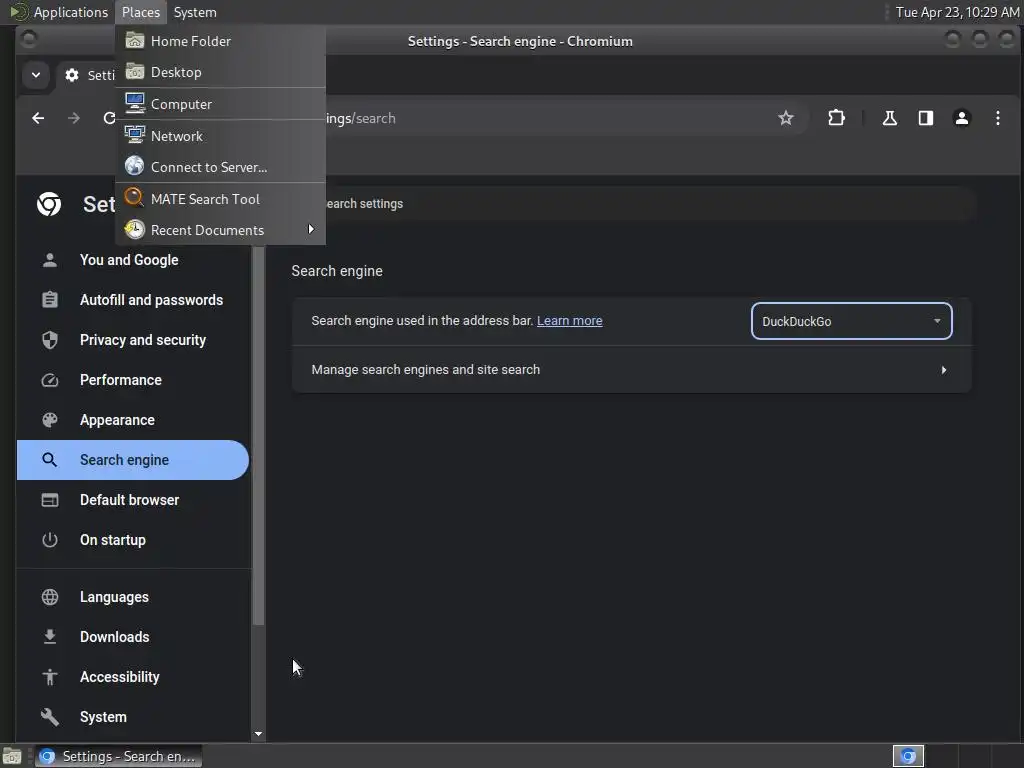Open the three-dot Chromium menu
Image resolution: width=1024 pixels, height=768 pixels.
[997, 118]
